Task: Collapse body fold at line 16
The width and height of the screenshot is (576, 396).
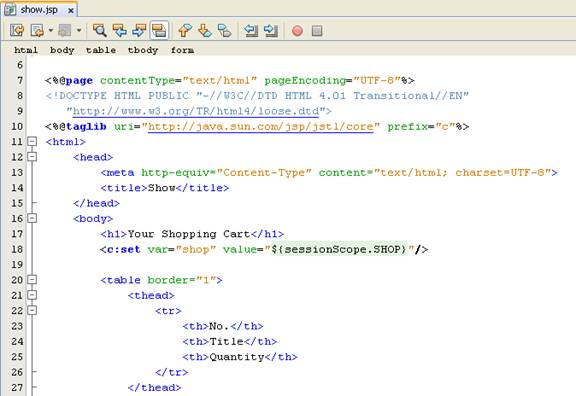Action: point(32,218)
